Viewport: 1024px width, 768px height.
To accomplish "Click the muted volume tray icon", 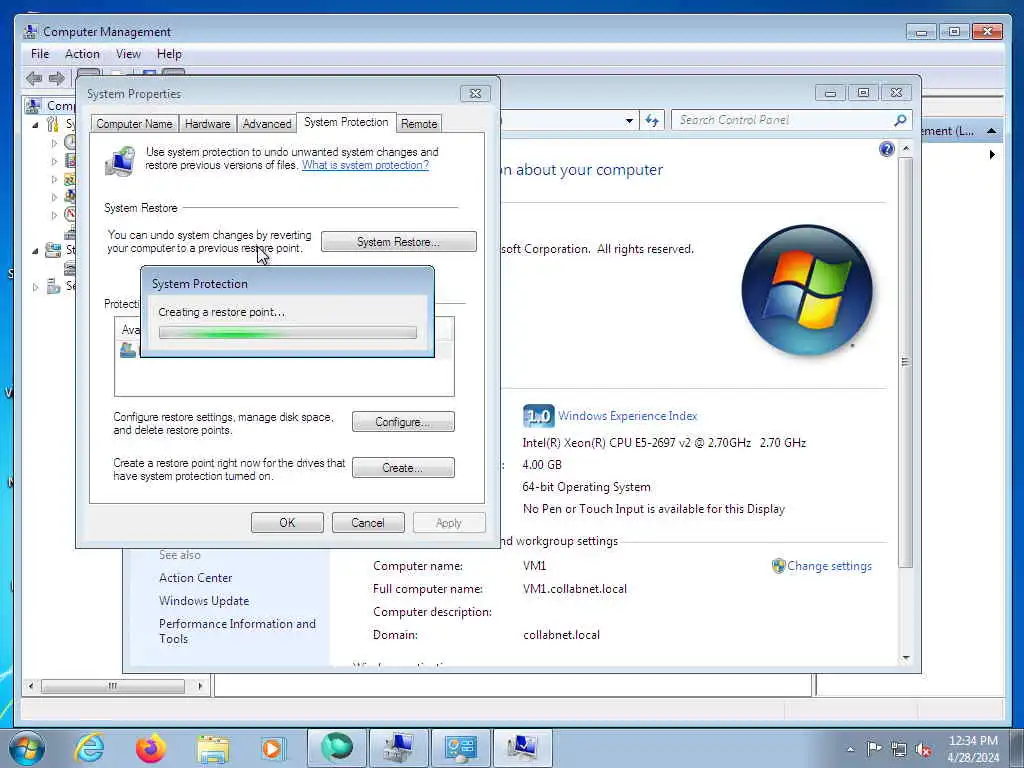I will [x=923, y=749].
